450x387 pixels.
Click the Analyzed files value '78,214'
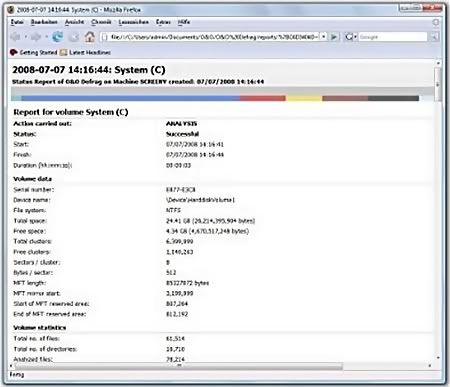[175, 359]
